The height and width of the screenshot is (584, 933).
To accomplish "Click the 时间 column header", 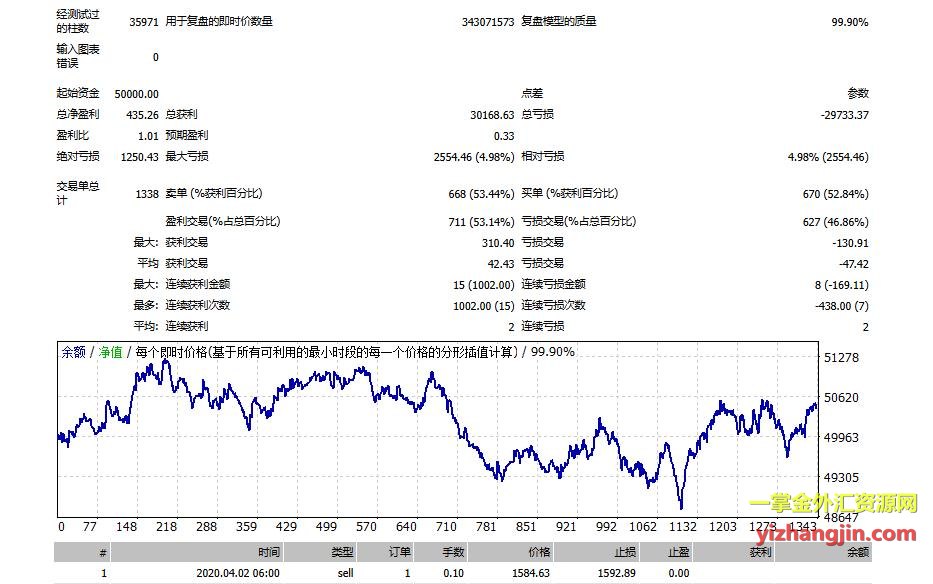I will point(267,552).
